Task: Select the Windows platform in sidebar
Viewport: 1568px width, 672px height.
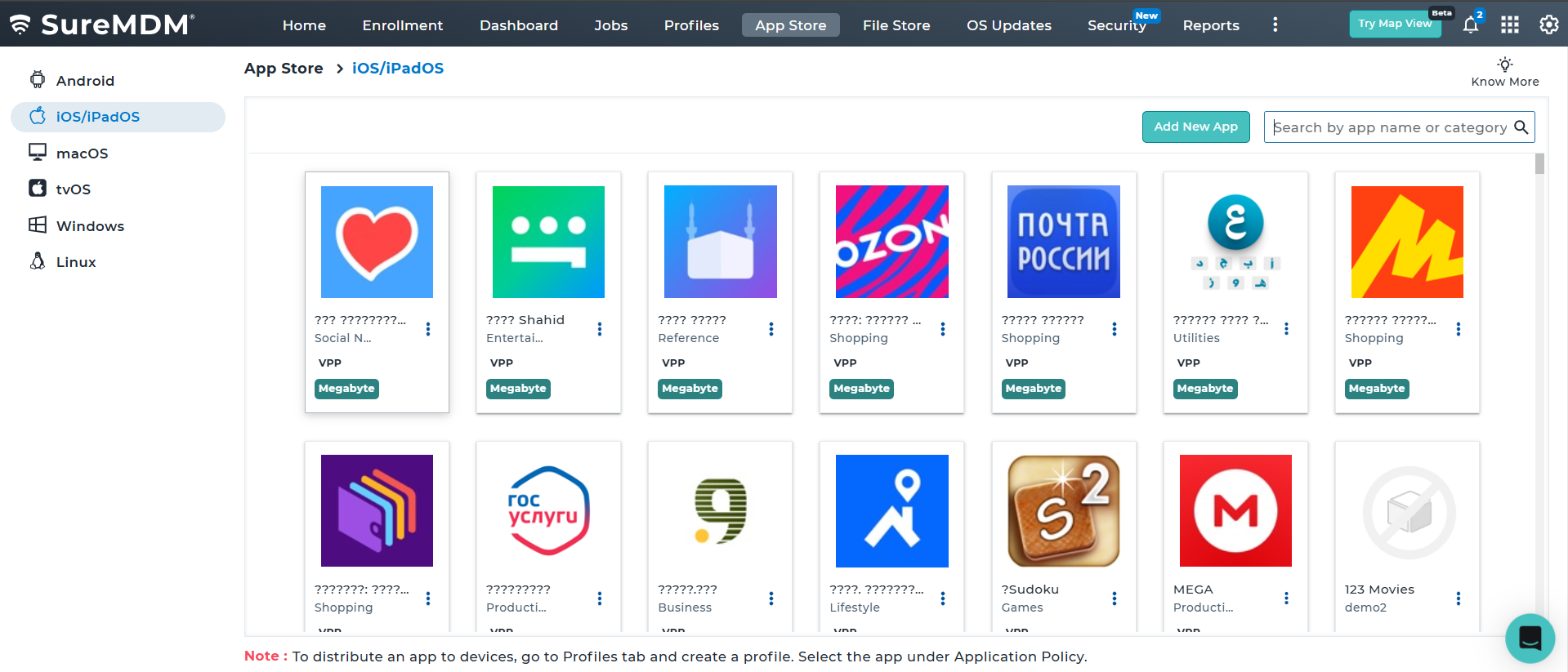Action: [90, 226]
